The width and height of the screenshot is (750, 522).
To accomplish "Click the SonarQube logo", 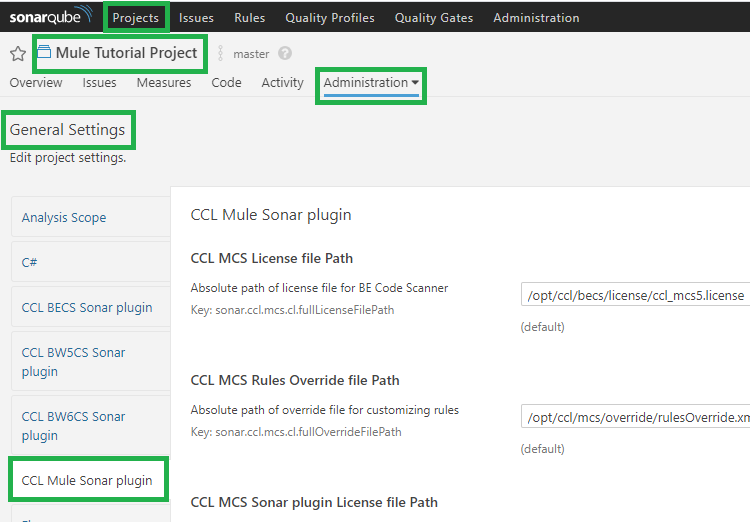I will pyautogui.click(x=50, y=15).
